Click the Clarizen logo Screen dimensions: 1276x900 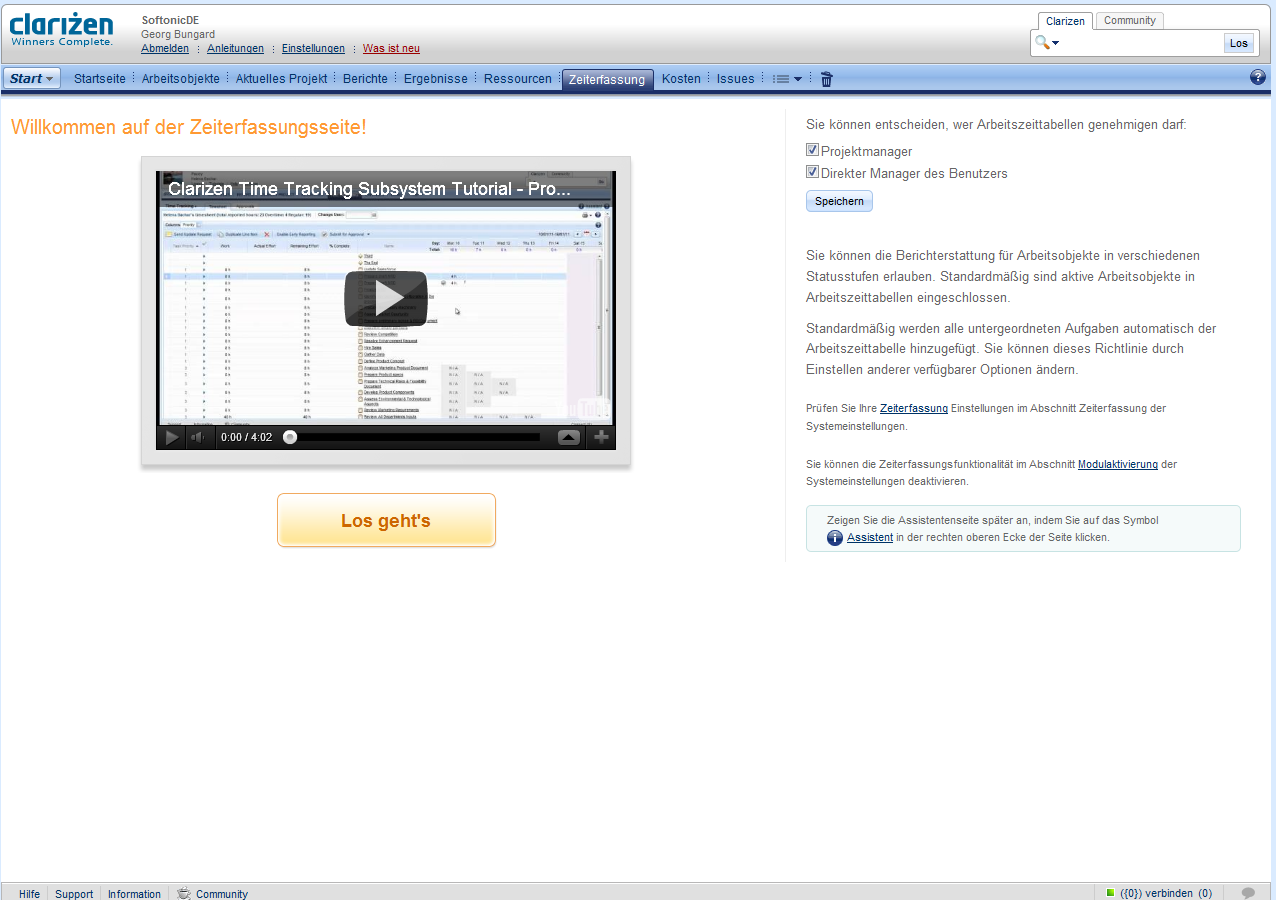pyautogui.click(x=61, y=30)
